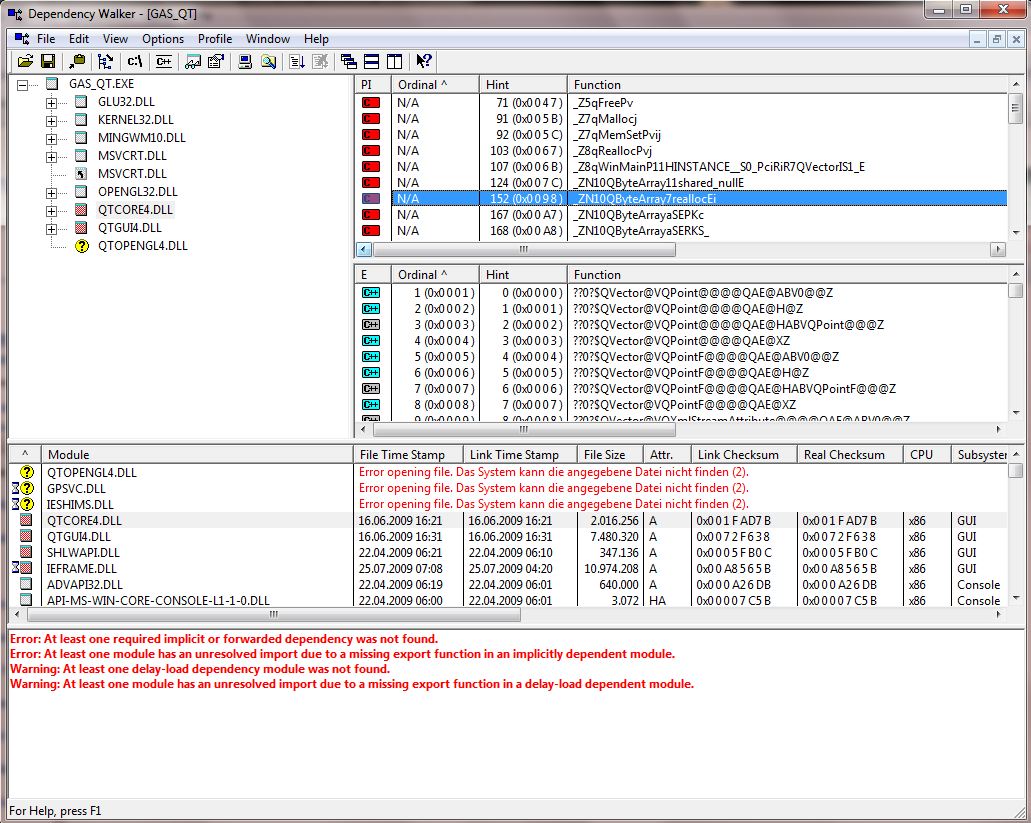The width and height of the screenshot is (1031, 823).
Task: Click yellow question mark icon of QTOPENGL4.DLL in tree
Action: tap(82, 246)
